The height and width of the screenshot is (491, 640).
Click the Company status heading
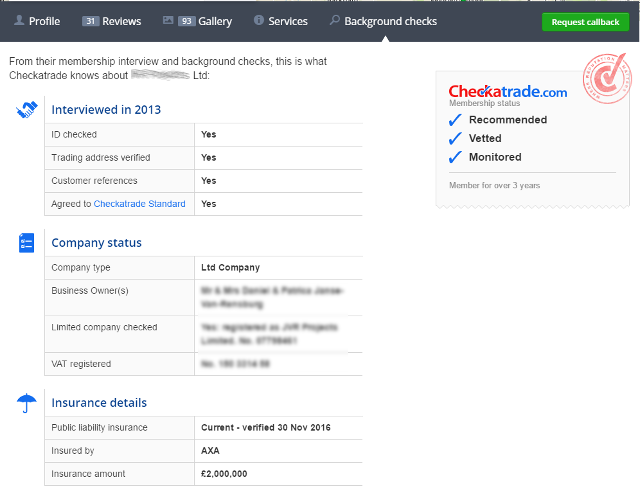(96, 243)
